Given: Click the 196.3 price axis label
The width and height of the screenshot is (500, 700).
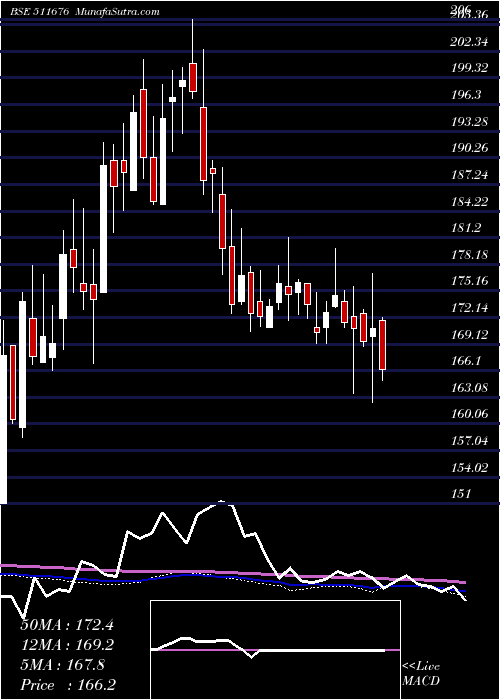Looking at the screenshot, I should point(467,95).
